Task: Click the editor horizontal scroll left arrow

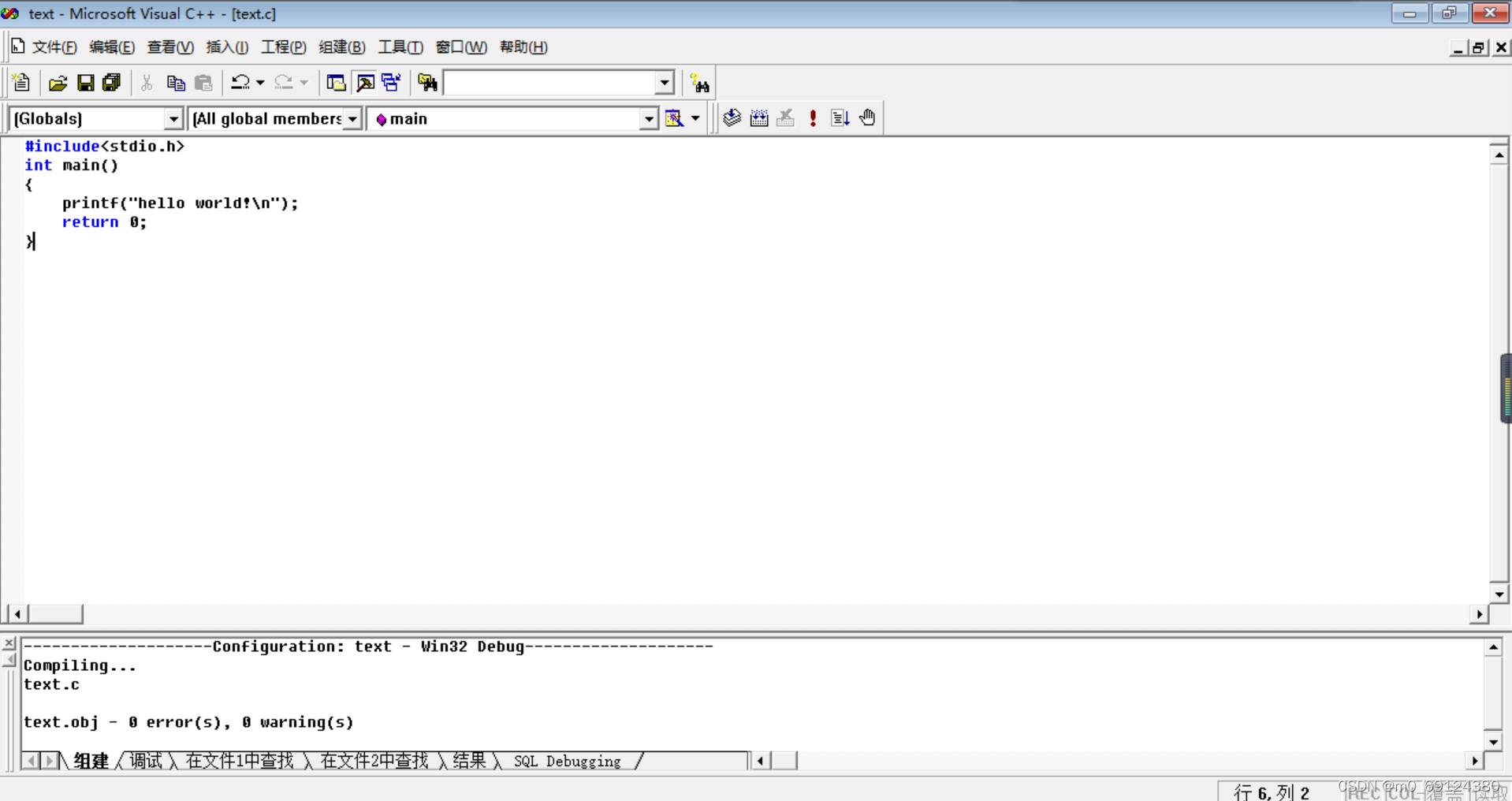Action: coord(17,613)
